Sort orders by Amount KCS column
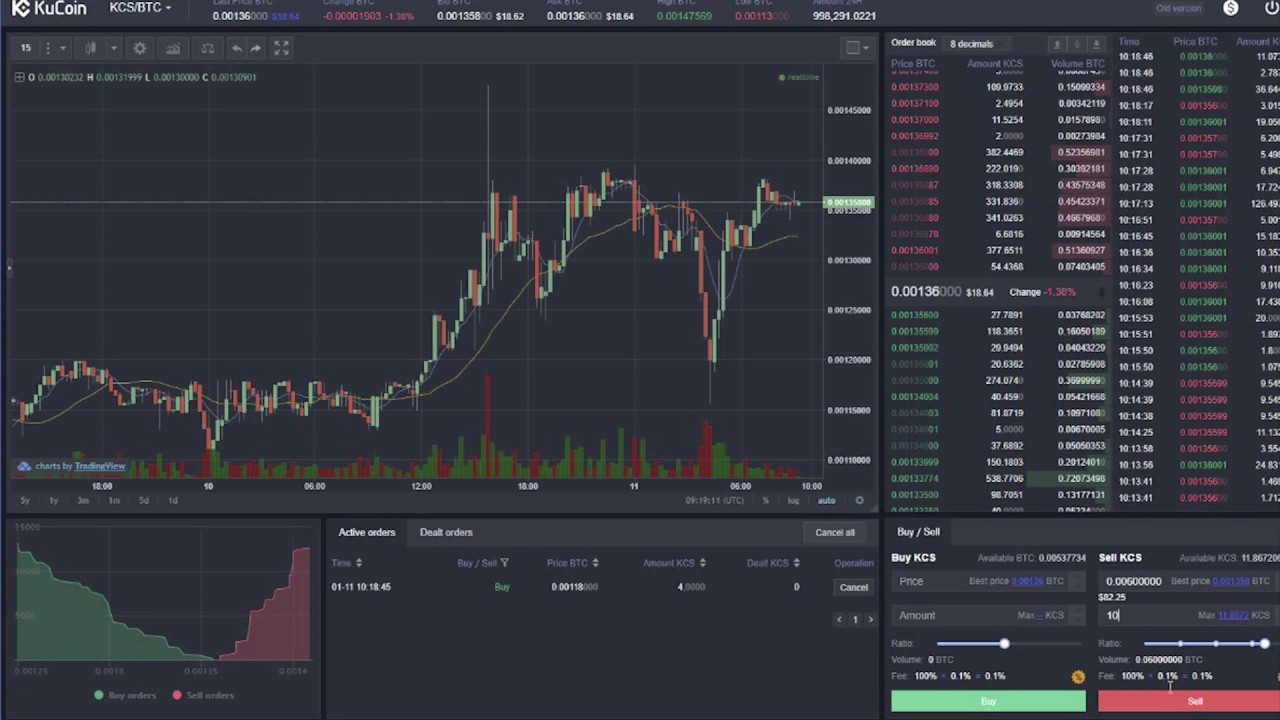This screenshot has width=1280, height=720. [x=675, y=563]
